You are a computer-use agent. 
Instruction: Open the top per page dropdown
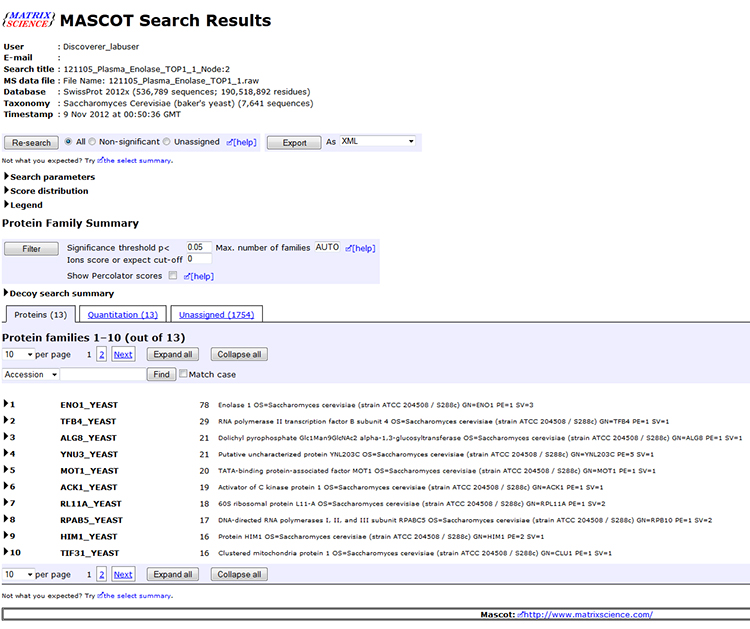(x=18, y=354)
